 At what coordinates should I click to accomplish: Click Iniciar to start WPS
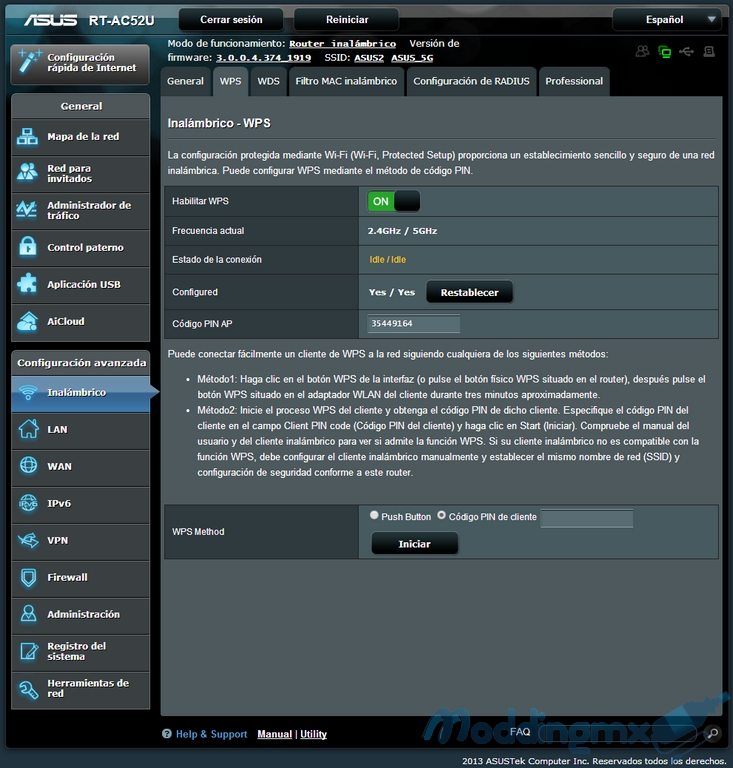tap(414, 544)
